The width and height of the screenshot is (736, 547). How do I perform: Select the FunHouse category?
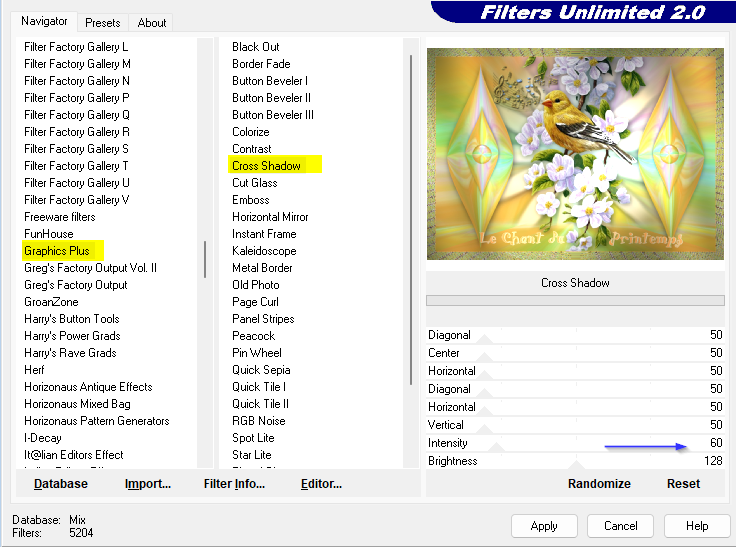49,234
